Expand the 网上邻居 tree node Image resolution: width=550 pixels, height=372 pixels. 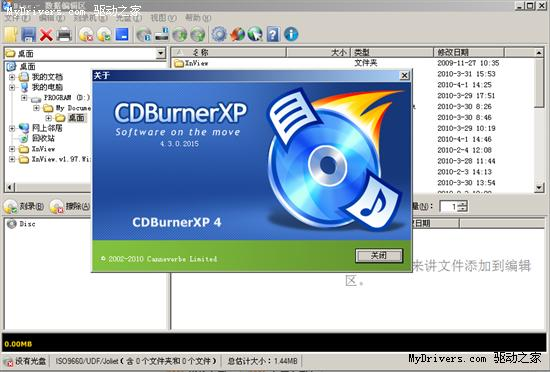[12, 128]
